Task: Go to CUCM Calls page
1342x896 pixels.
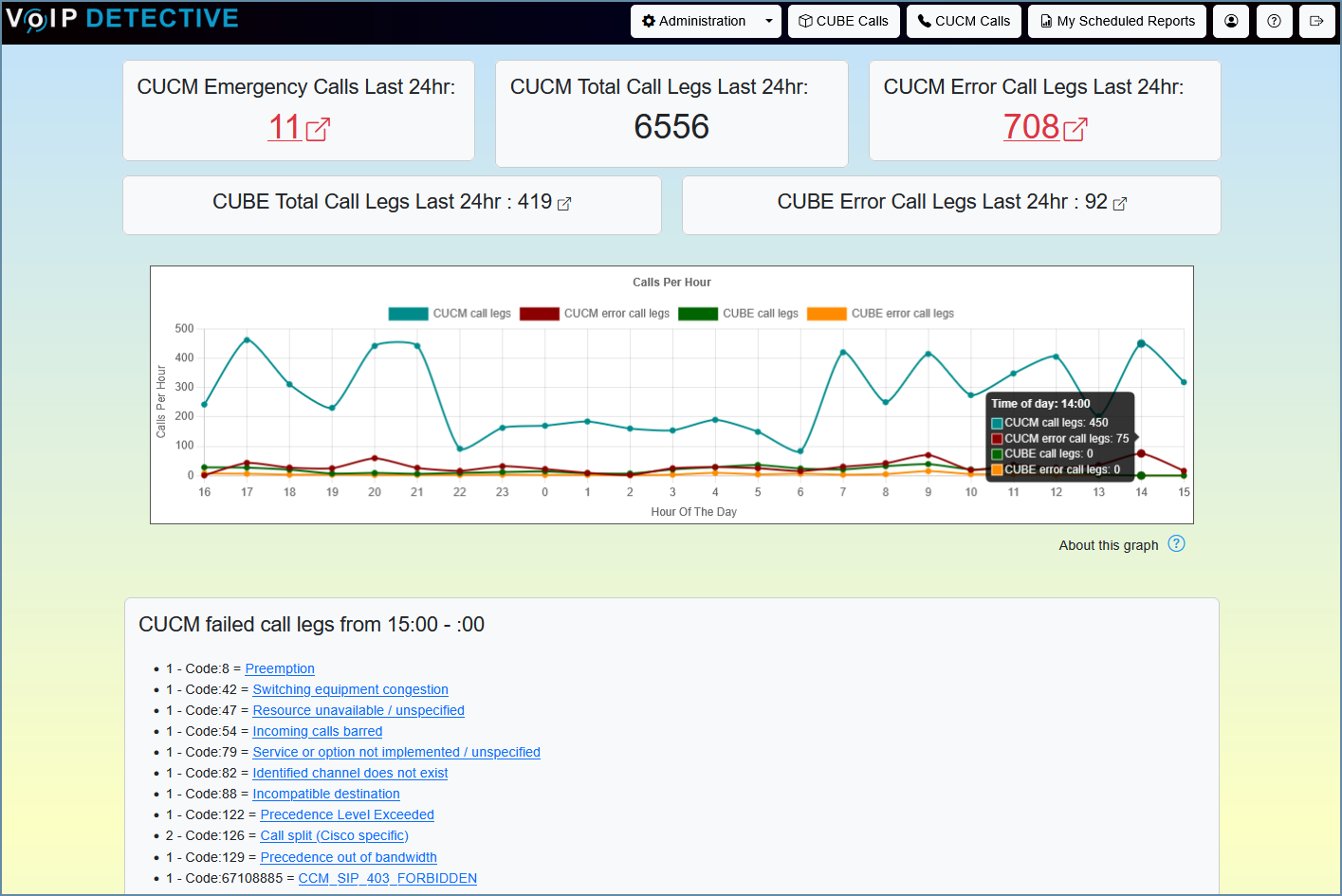Action: (x=964, y=21)
